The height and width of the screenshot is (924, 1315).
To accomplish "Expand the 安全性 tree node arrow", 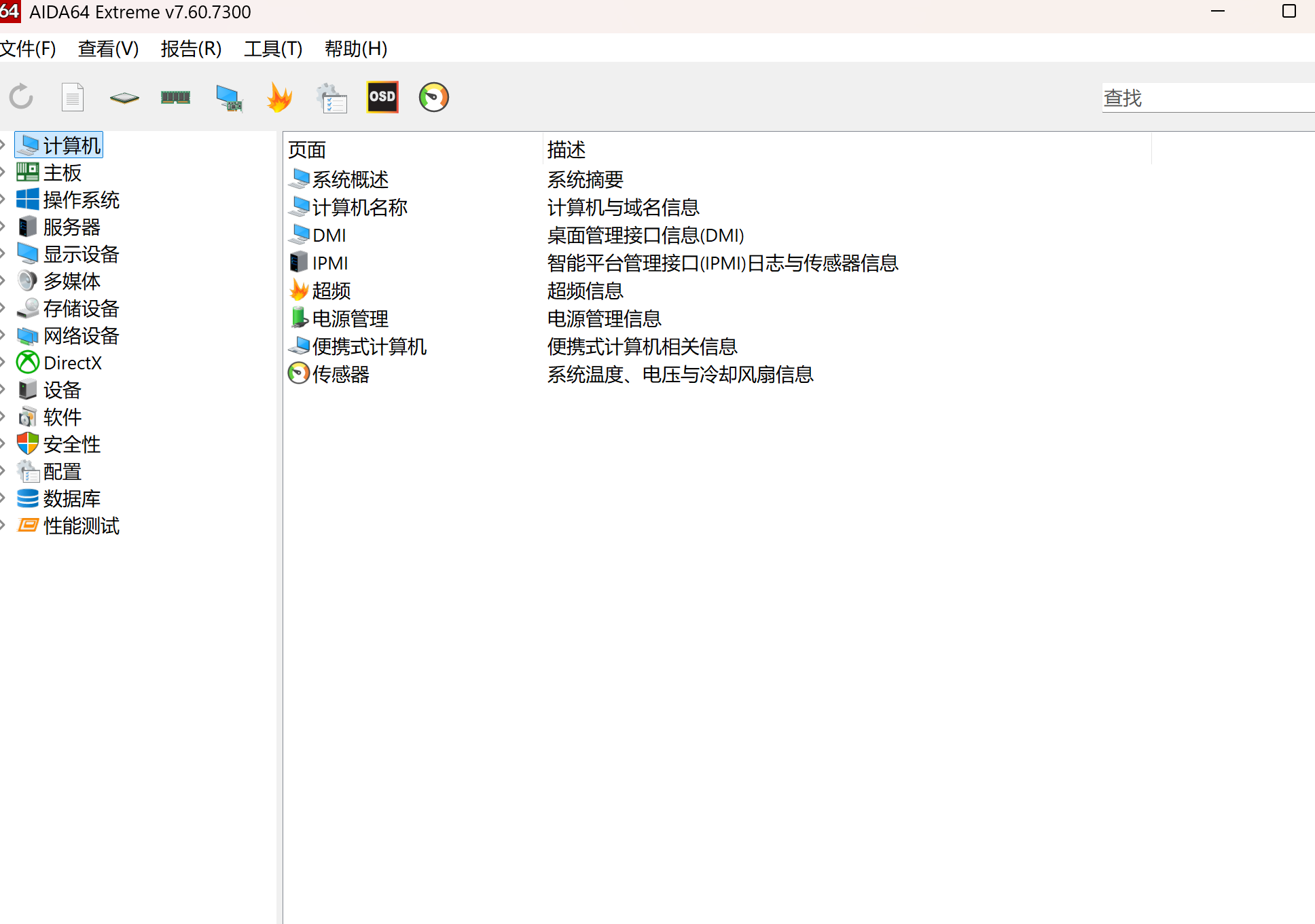I will click(3, 443).
